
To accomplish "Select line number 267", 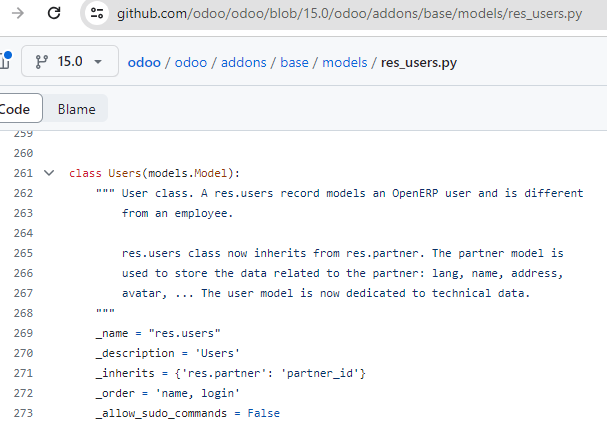I will point(23,293).
